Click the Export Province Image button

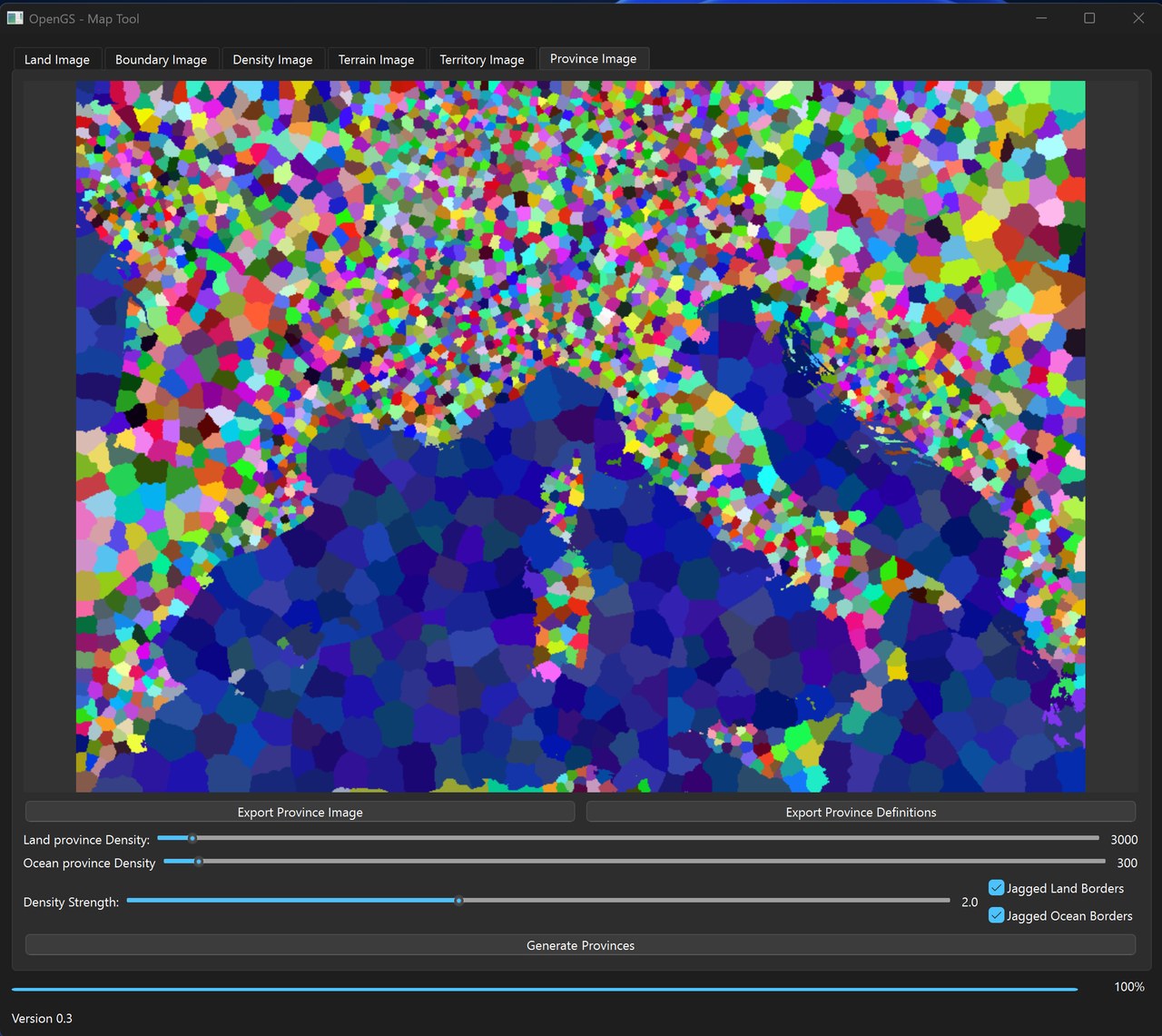click(300, 812)
